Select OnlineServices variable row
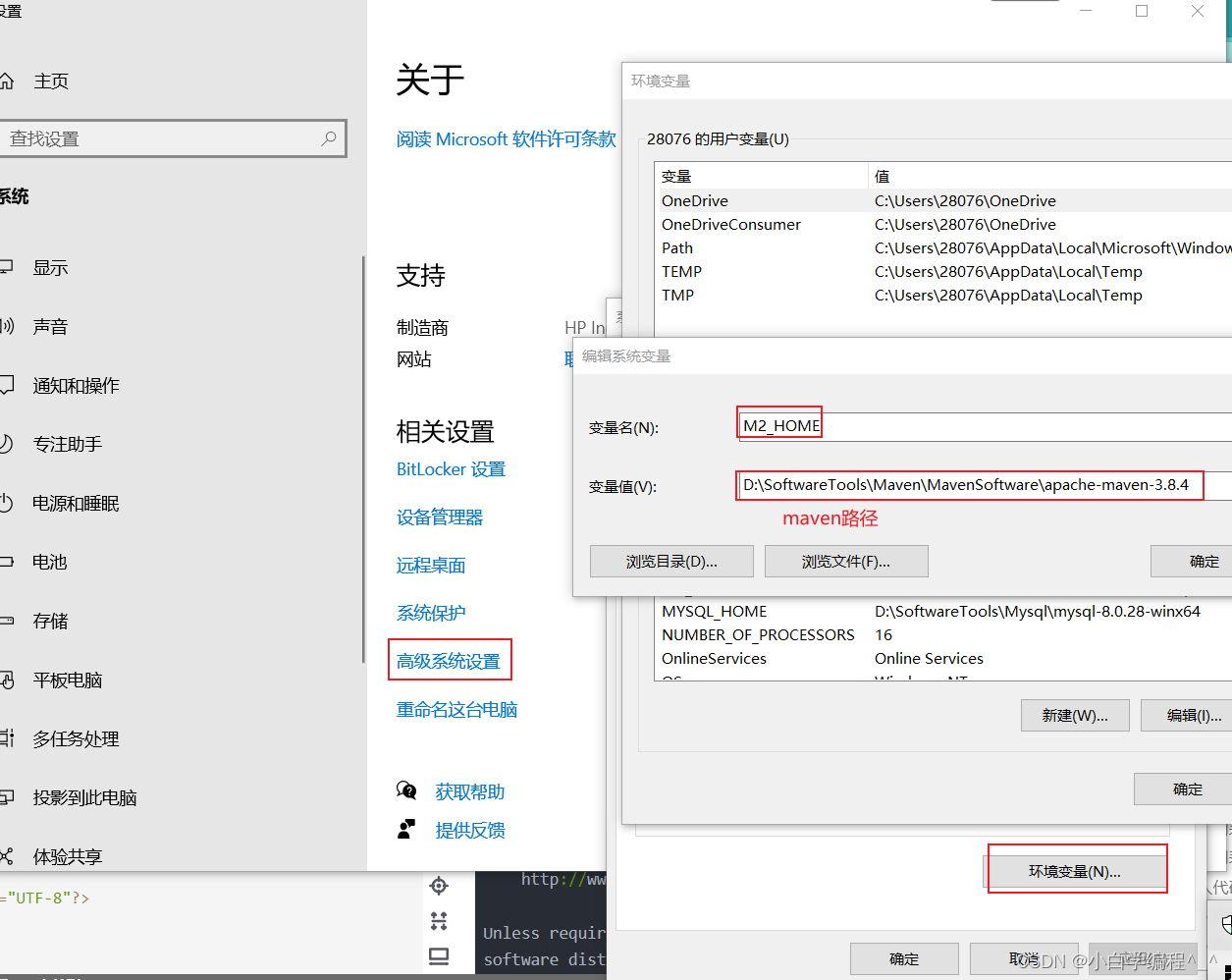This screenshot has height=980, width=1232. tap(943, 659)
